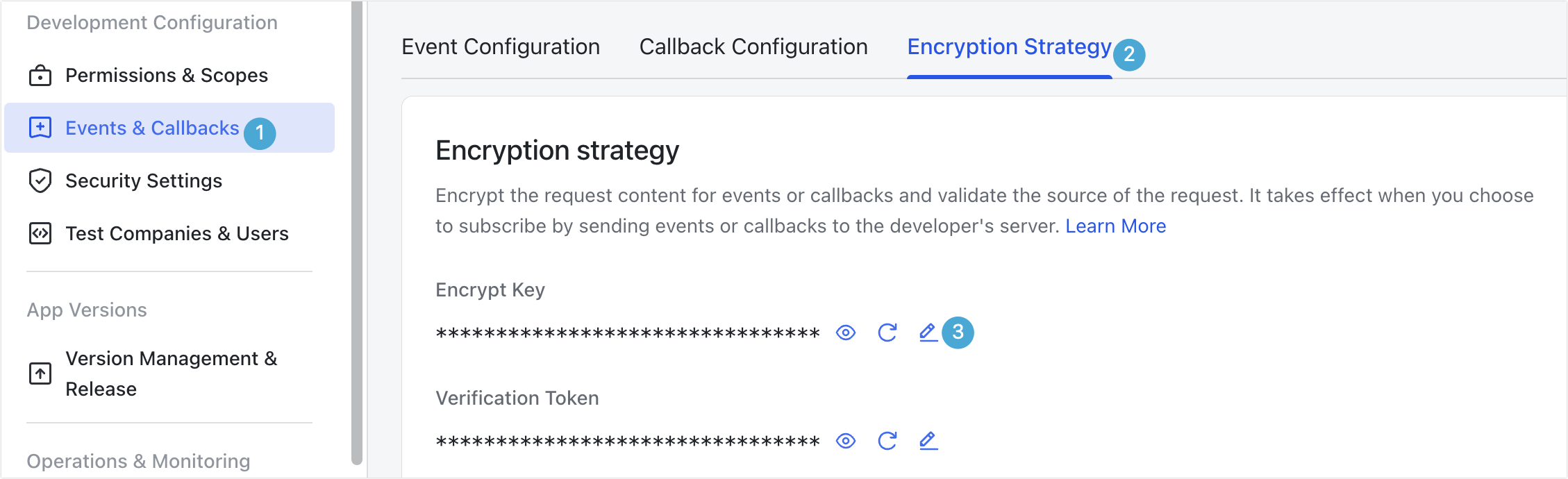Click the Version Management upload icon

point(40,373)
